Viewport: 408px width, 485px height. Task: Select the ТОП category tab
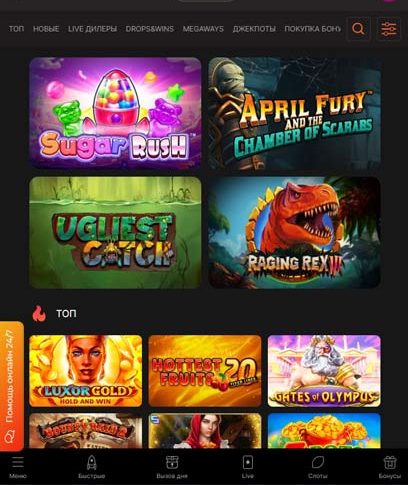point(16,29)
